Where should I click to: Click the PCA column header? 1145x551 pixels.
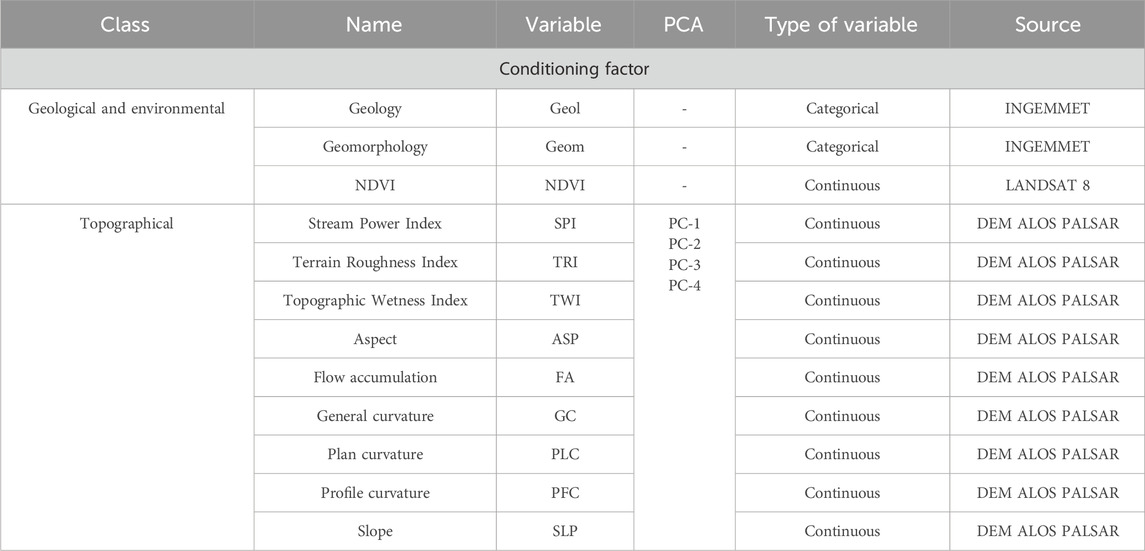(684, 25)
